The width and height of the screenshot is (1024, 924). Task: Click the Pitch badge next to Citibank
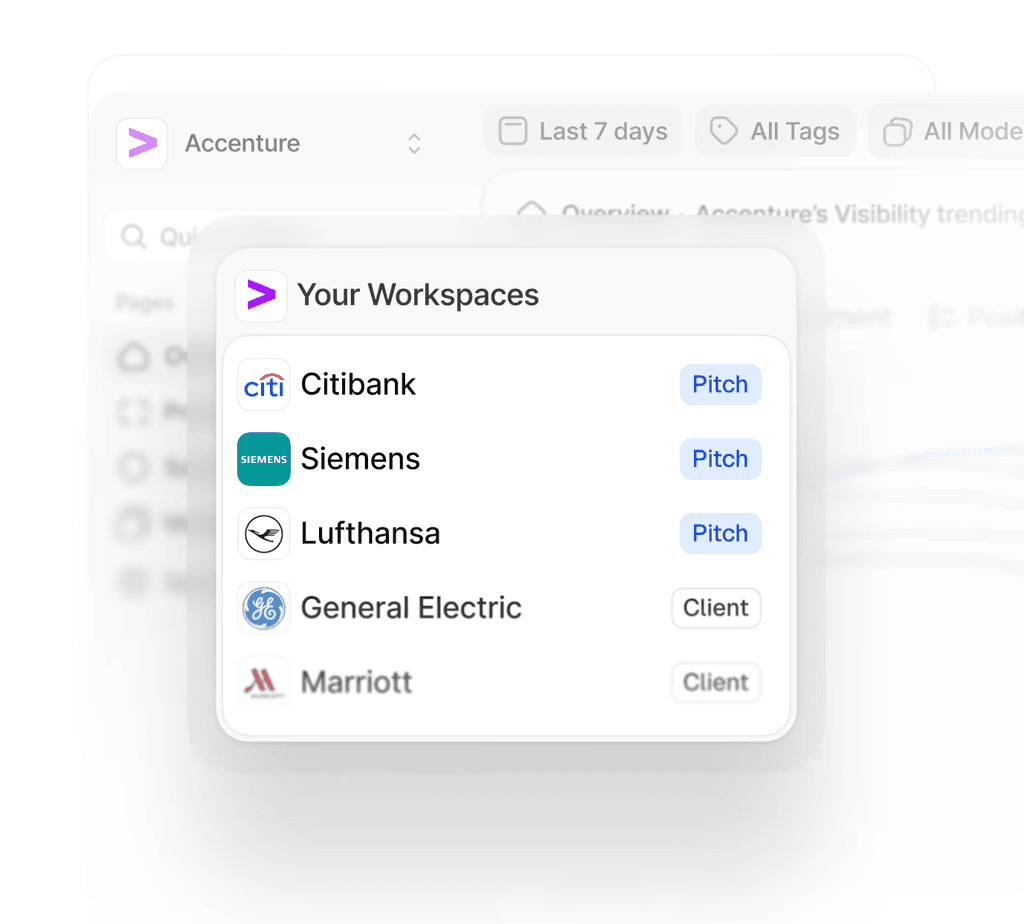(x=720, y=384)
